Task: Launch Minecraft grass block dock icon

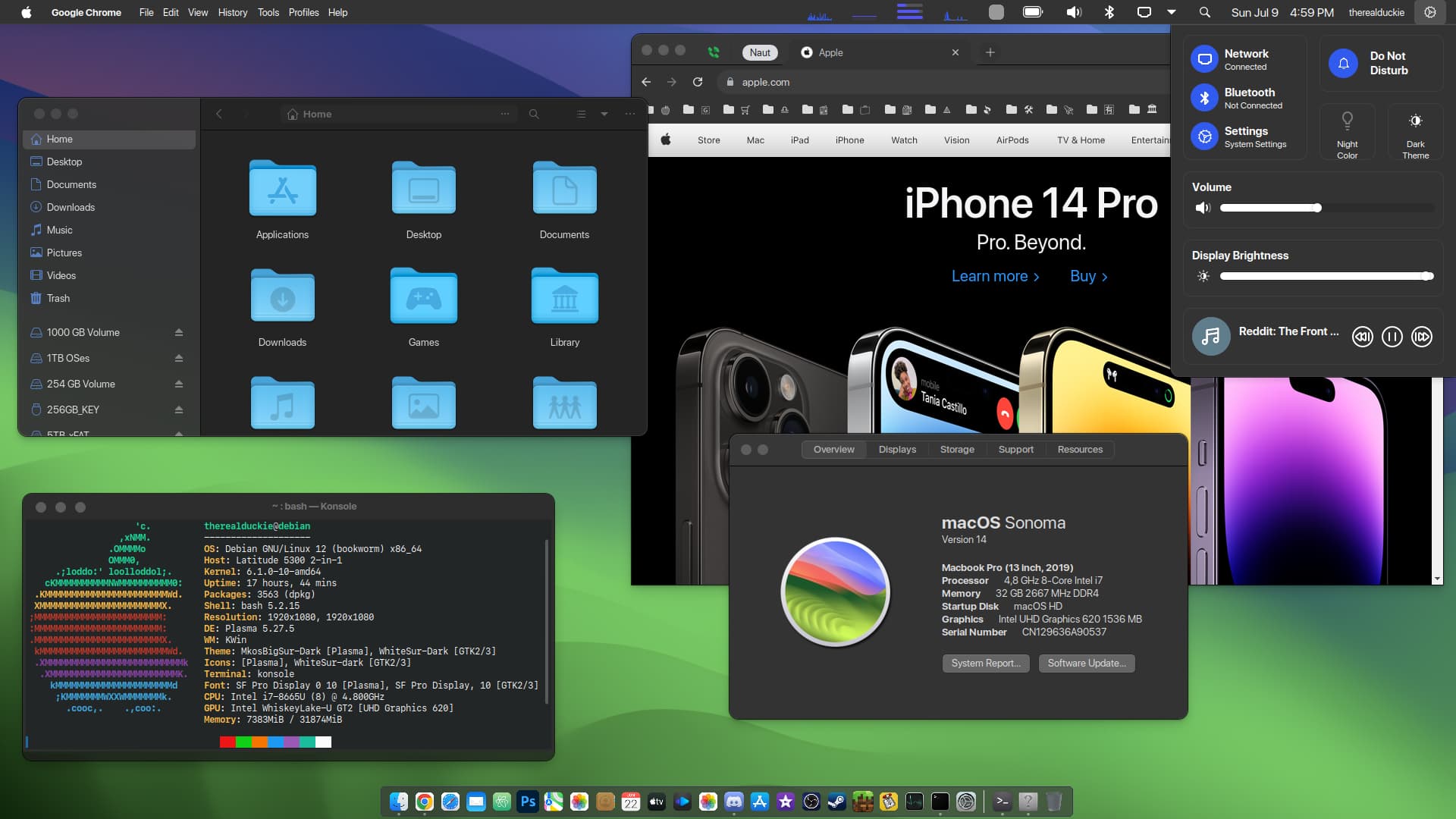Action: 863,802
